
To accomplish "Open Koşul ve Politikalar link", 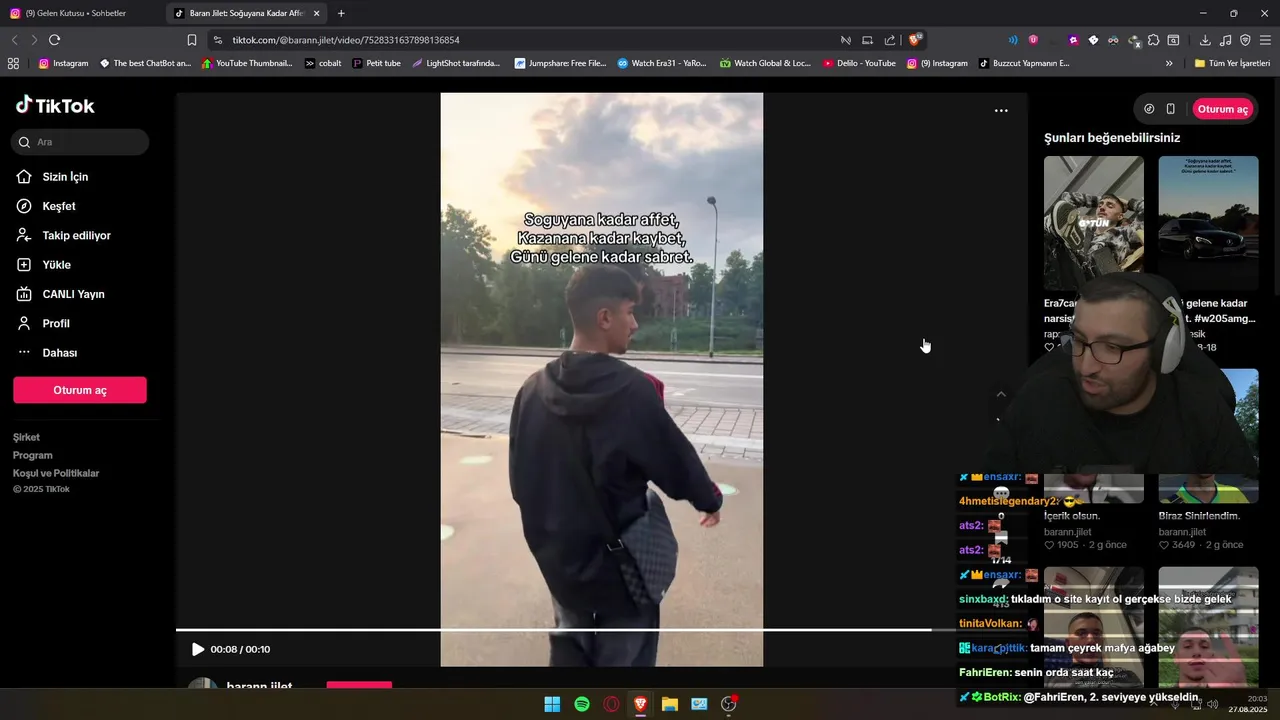I will (x=56, y=473).
